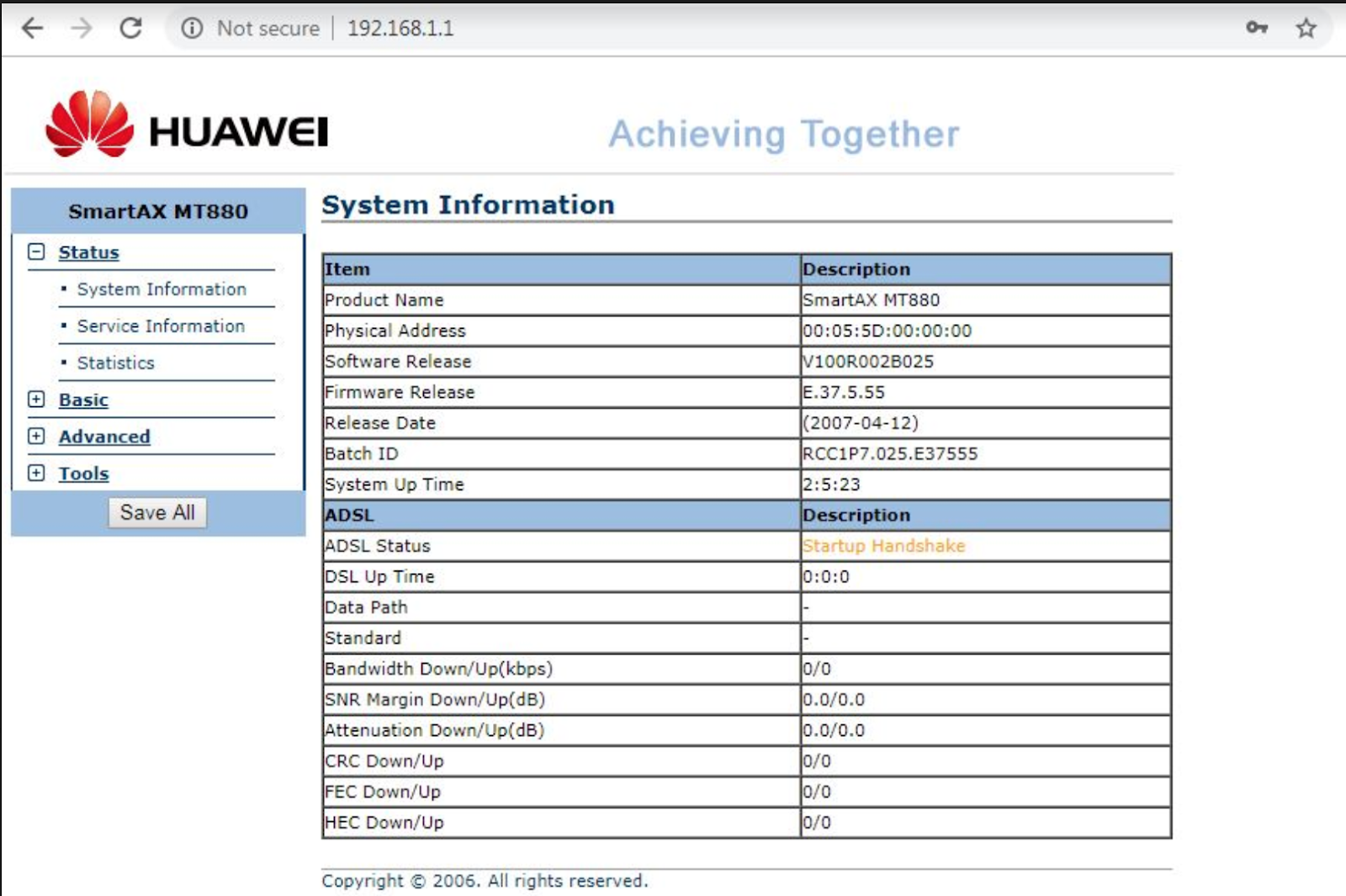Click the Copyright 2006 footer text
Viewport: 1346px width, 896px height.
[x=485, y=881]
